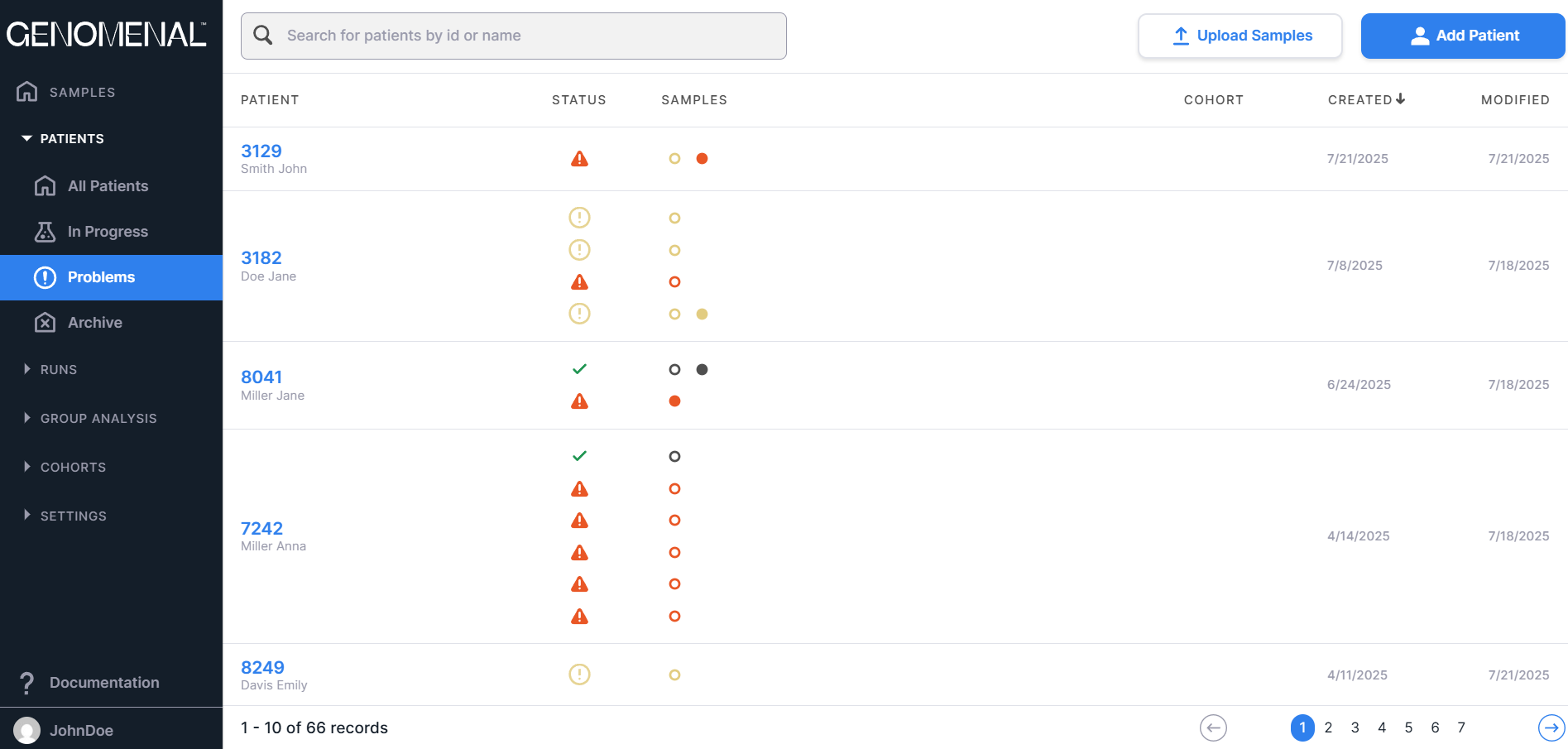Click the search magnifier icon
Image resolution: width=1568 pixels, height=749 pixels.
coord(263,36)
